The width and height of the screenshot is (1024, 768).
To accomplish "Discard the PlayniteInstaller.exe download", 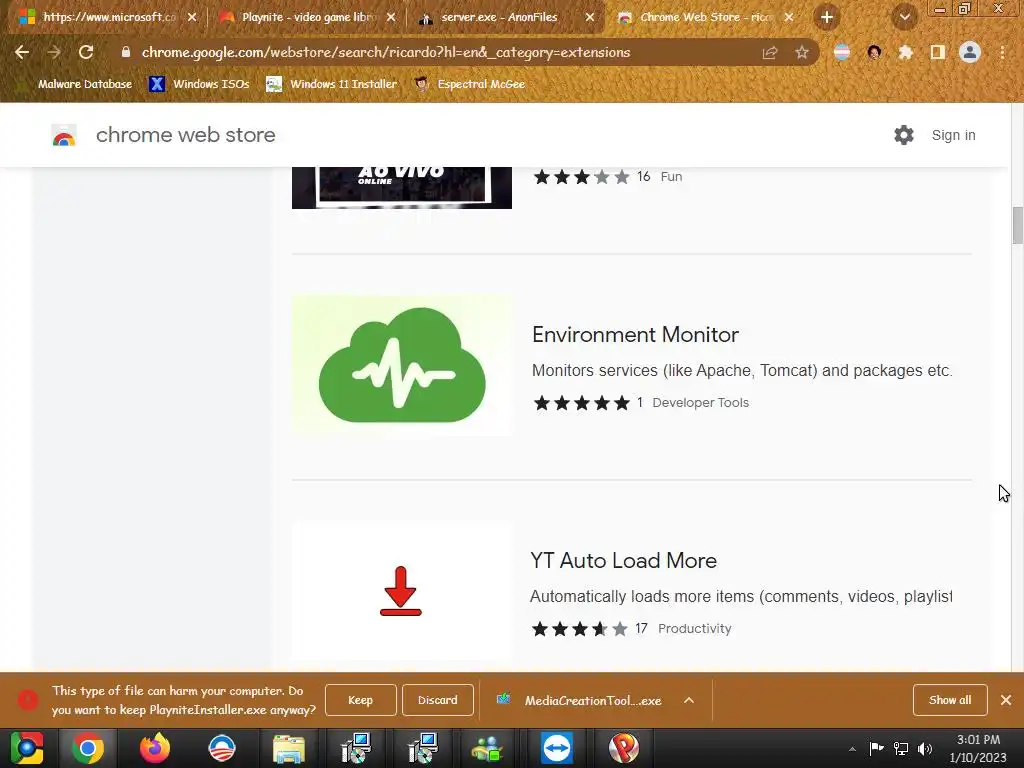I will point(438,700).
